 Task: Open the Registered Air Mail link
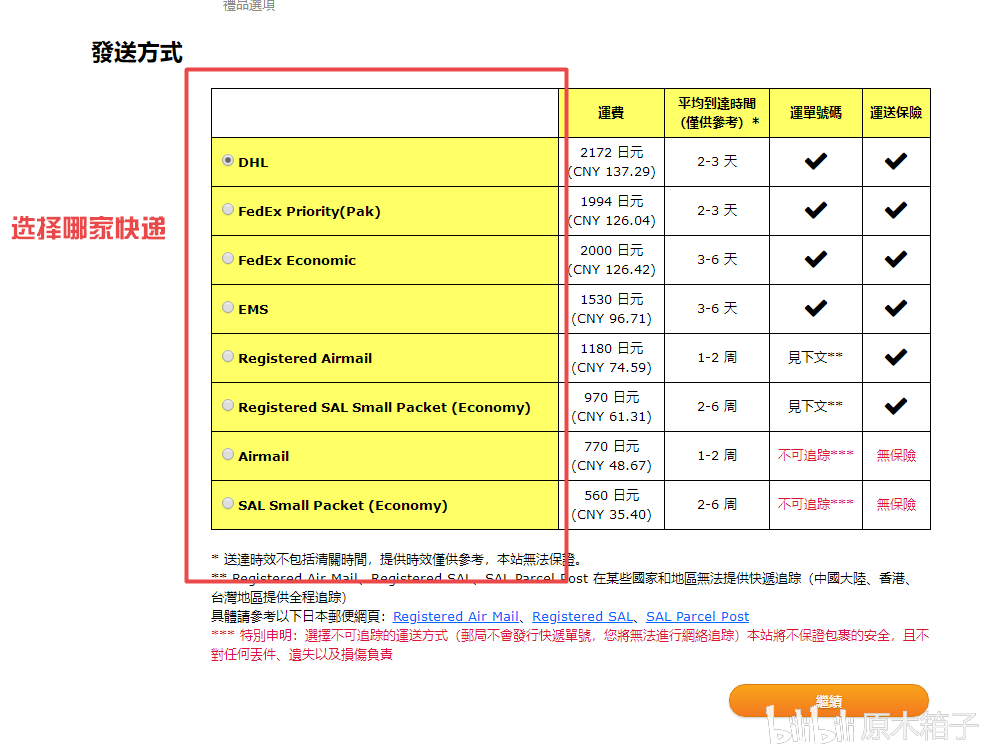click(x=455, y=616)
